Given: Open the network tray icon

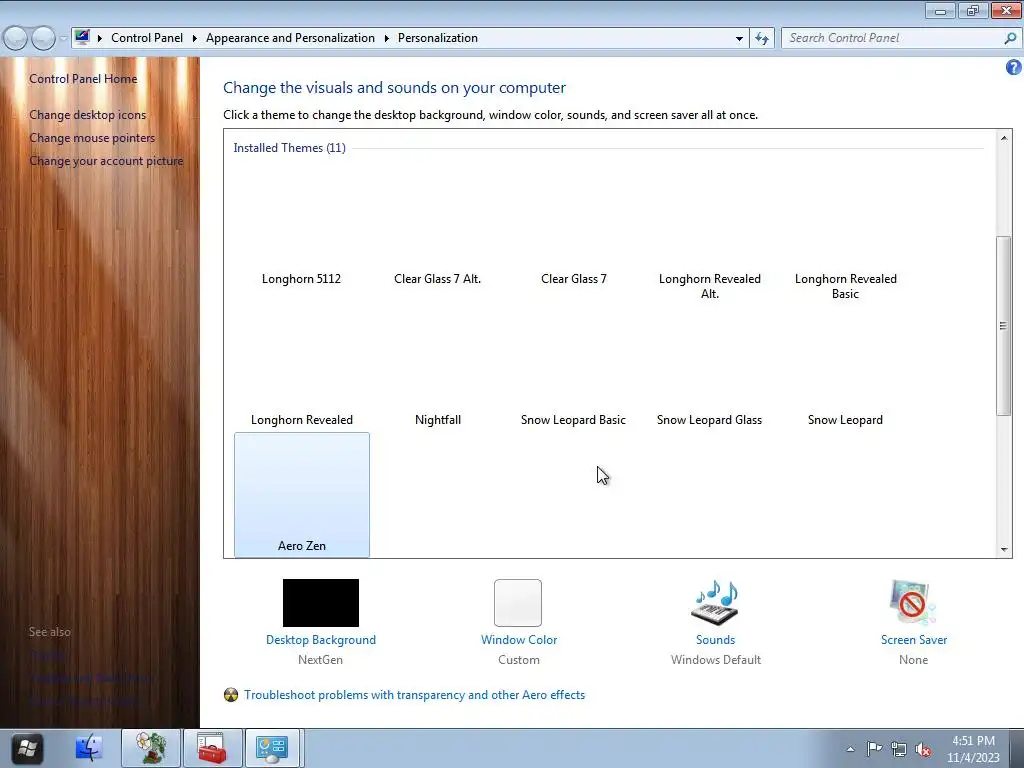Looking at the screenshot, I should (x=899, y=749).
